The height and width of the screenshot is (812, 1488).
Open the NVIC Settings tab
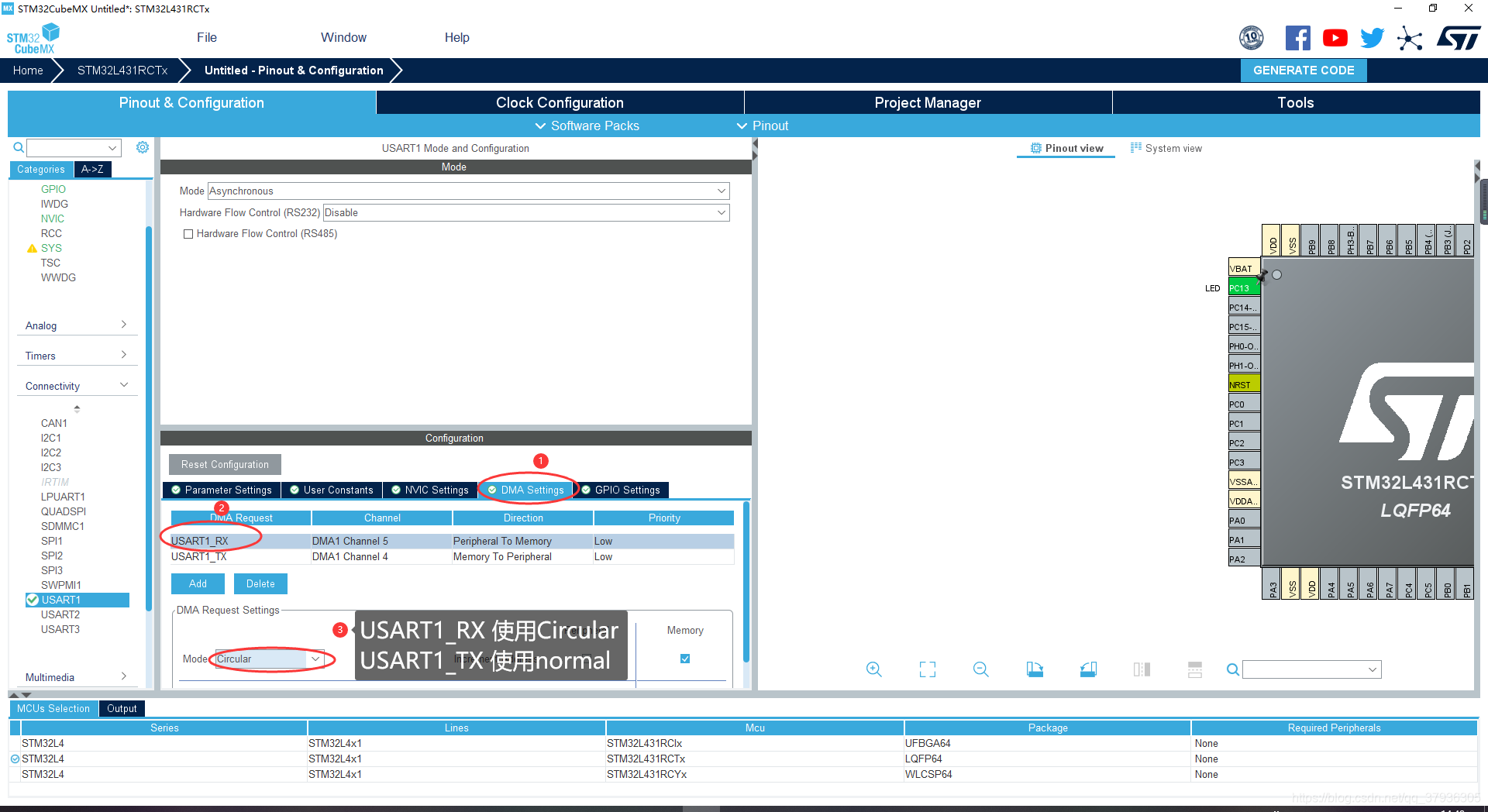click(430, 490)
